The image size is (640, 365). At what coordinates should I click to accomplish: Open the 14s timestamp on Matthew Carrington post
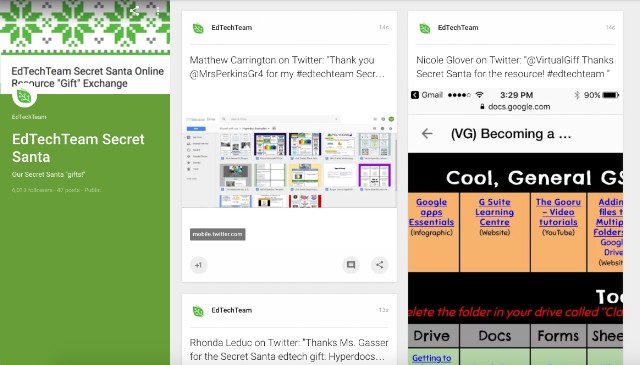[383, 27]
